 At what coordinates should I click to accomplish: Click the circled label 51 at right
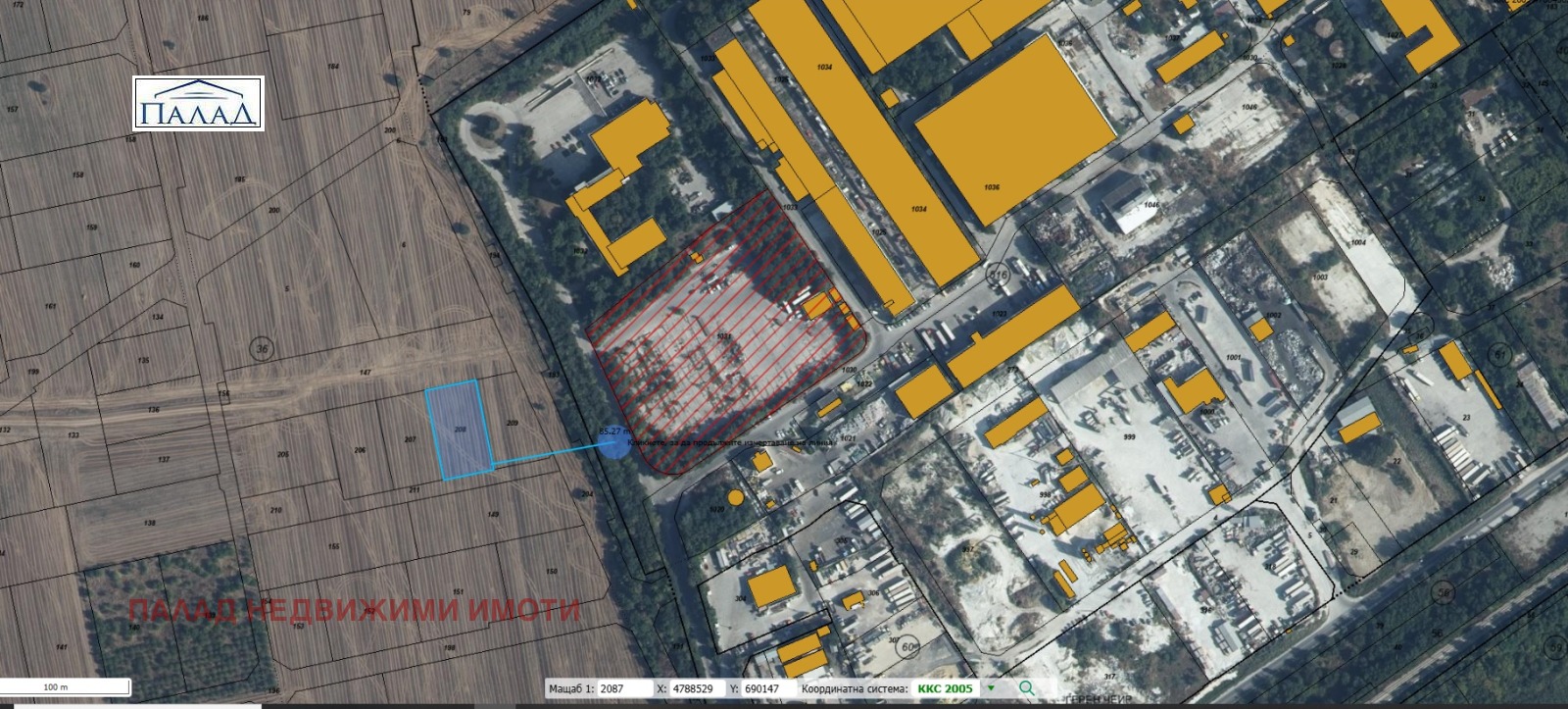(1500, 353)
